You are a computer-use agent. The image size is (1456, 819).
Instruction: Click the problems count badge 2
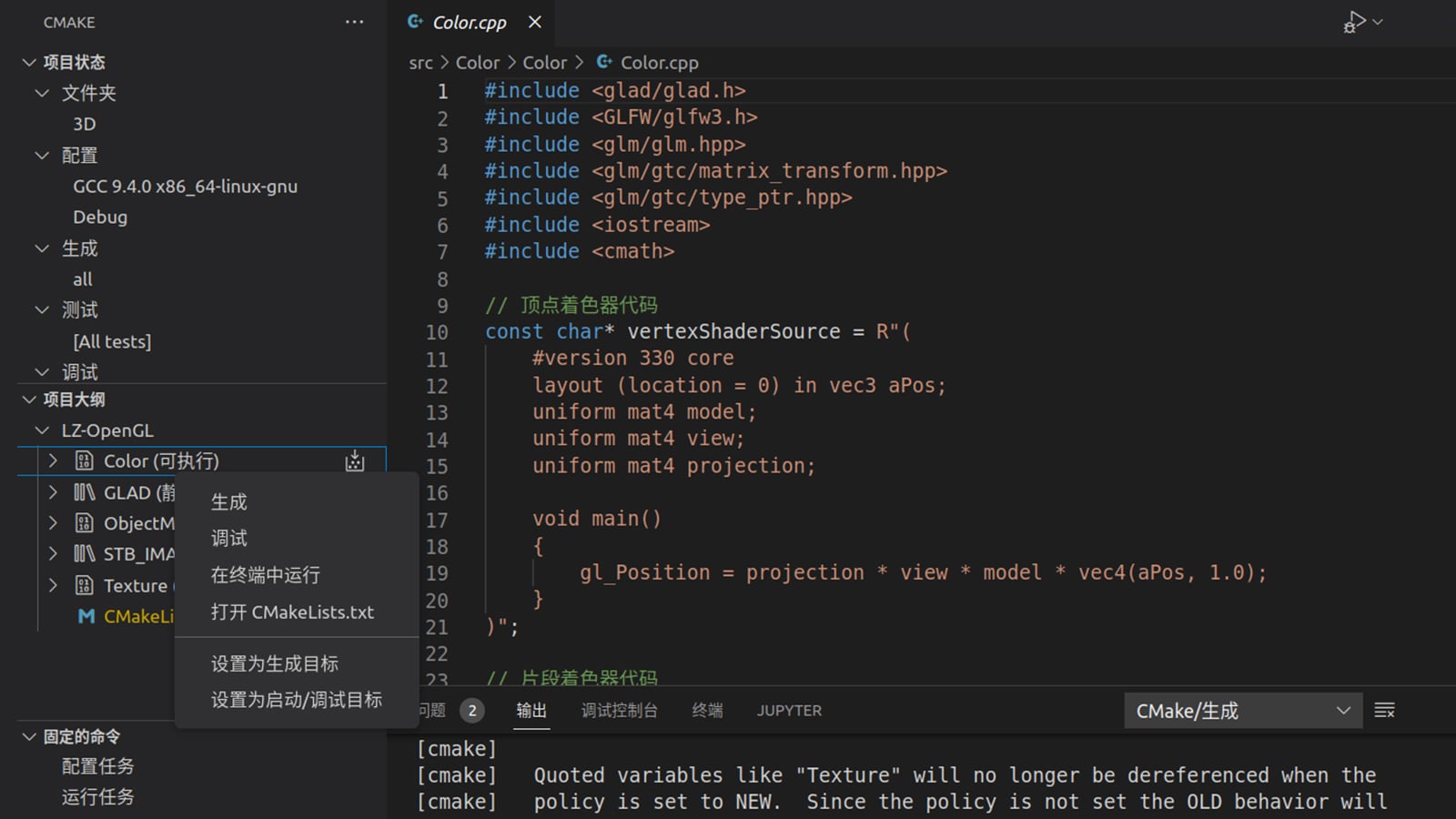471,711
